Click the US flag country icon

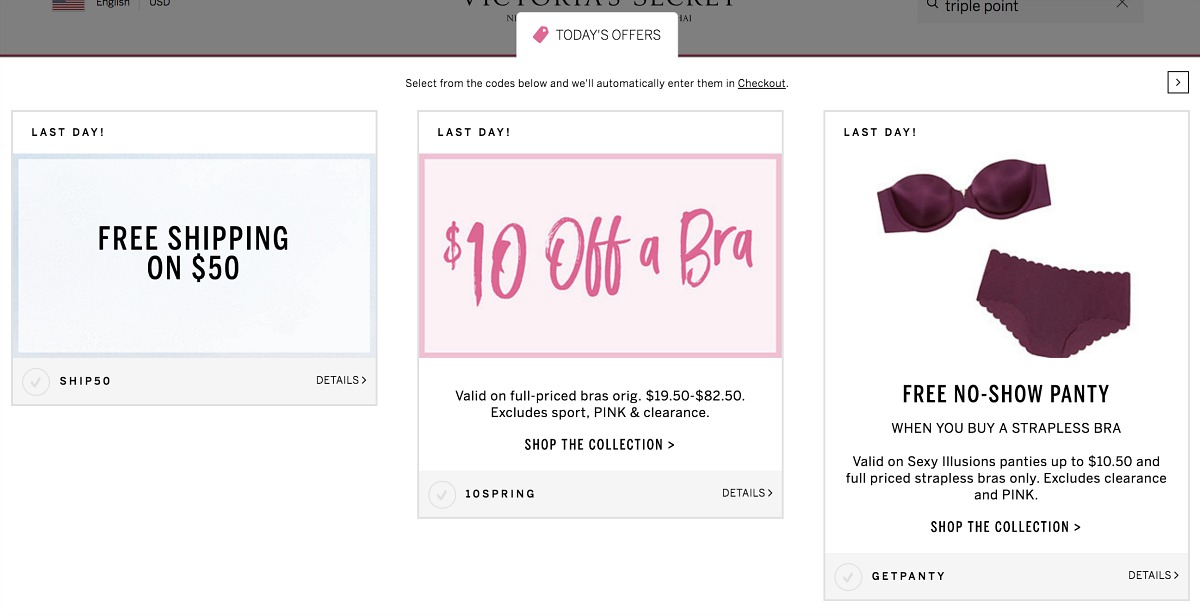pyautogui.click(x=68, y=4)
